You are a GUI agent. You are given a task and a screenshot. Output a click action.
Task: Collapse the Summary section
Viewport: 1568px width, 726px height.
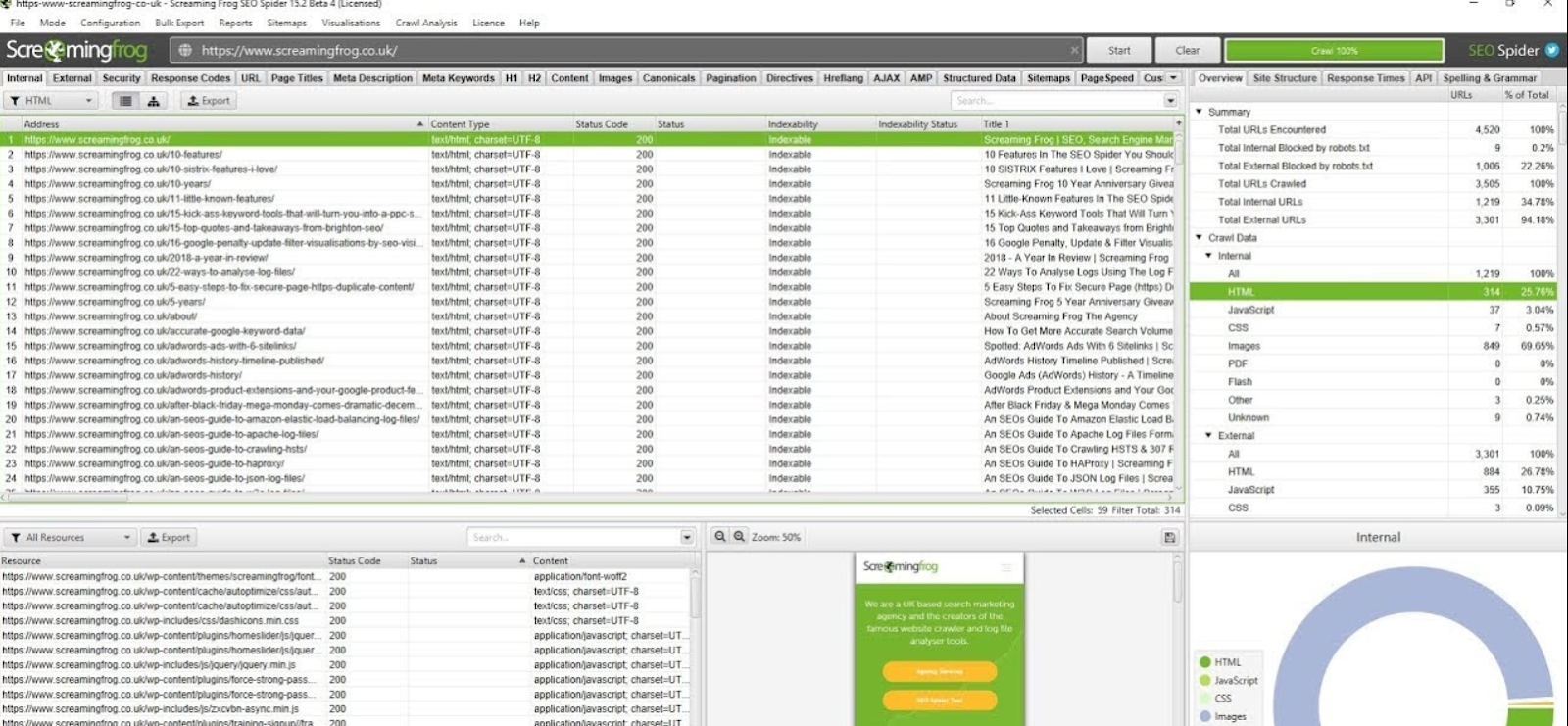pos(1199,112)
